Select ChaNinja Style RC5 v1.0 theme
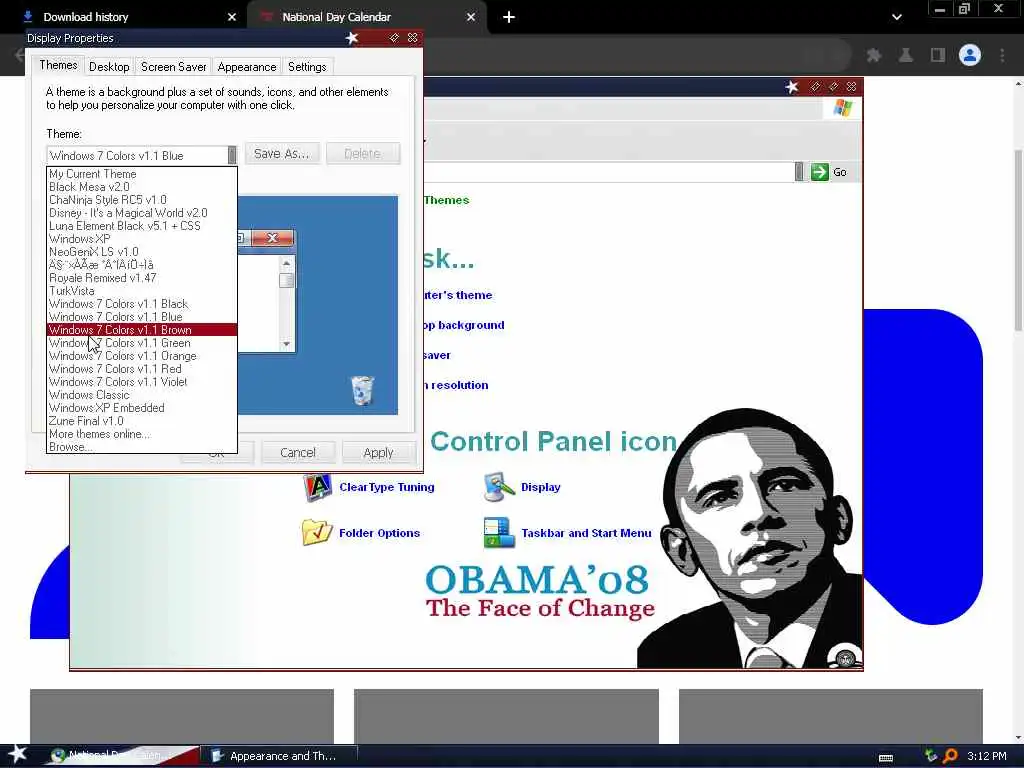 (142, 200)
